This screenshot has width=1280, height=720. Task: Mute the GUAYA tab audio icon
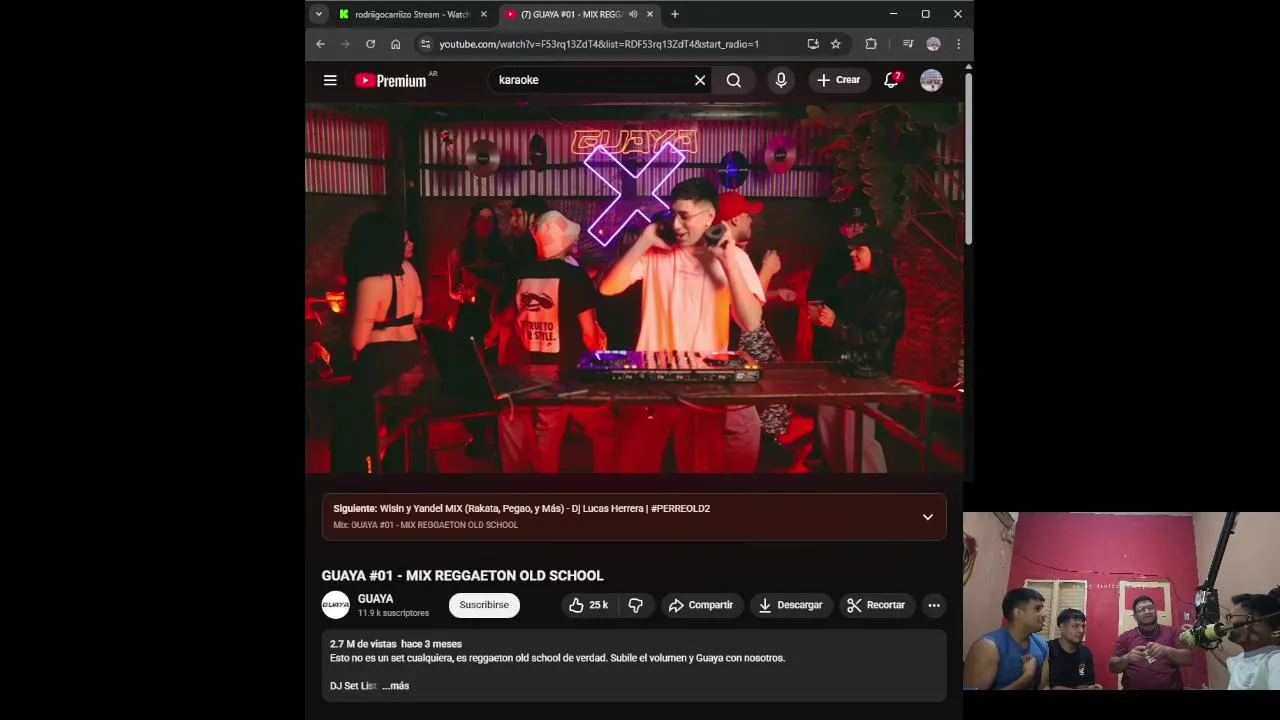(x=633, y=14)
